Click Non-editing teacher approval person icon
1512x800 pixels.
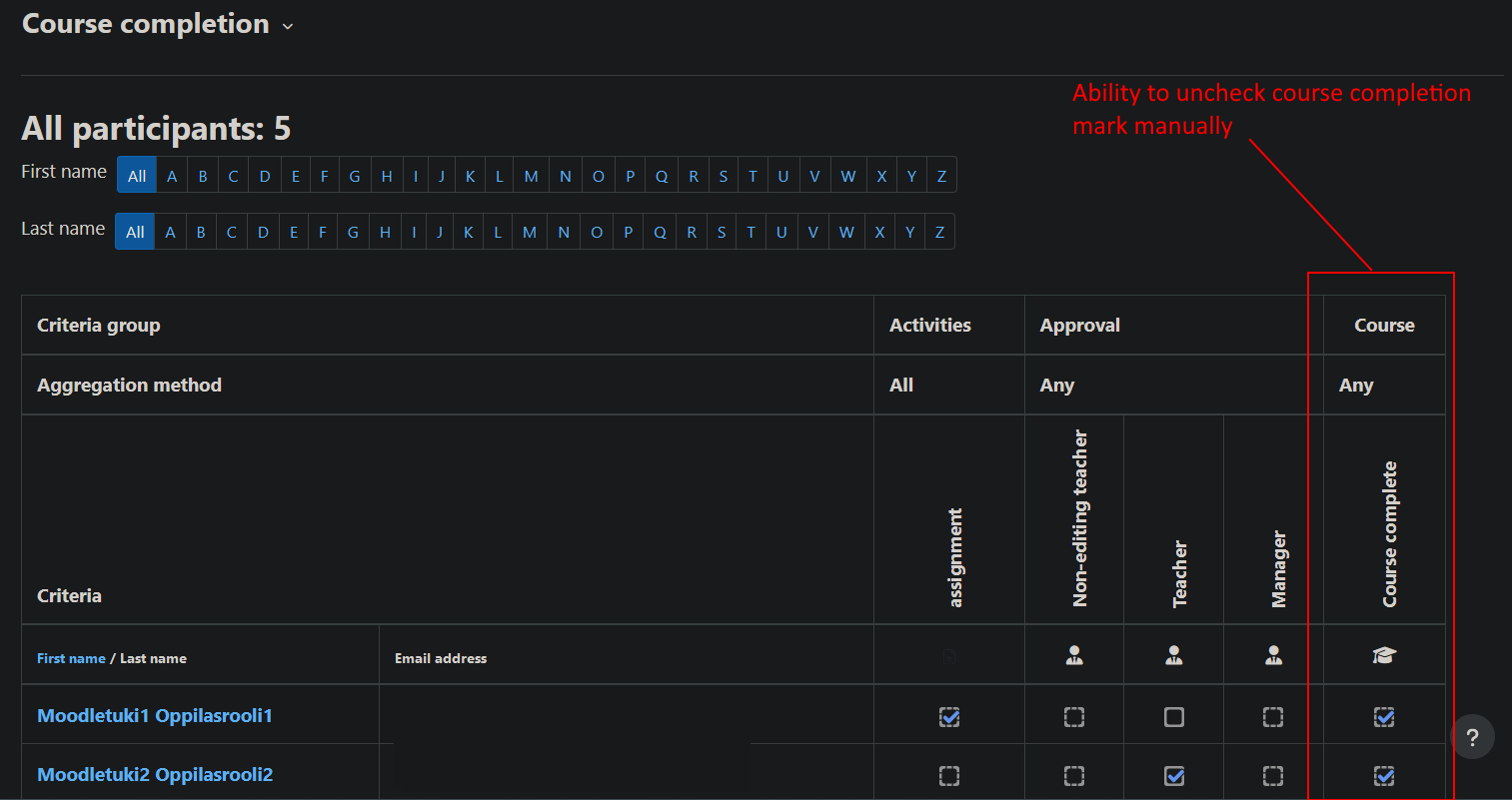coord(1074,655)
